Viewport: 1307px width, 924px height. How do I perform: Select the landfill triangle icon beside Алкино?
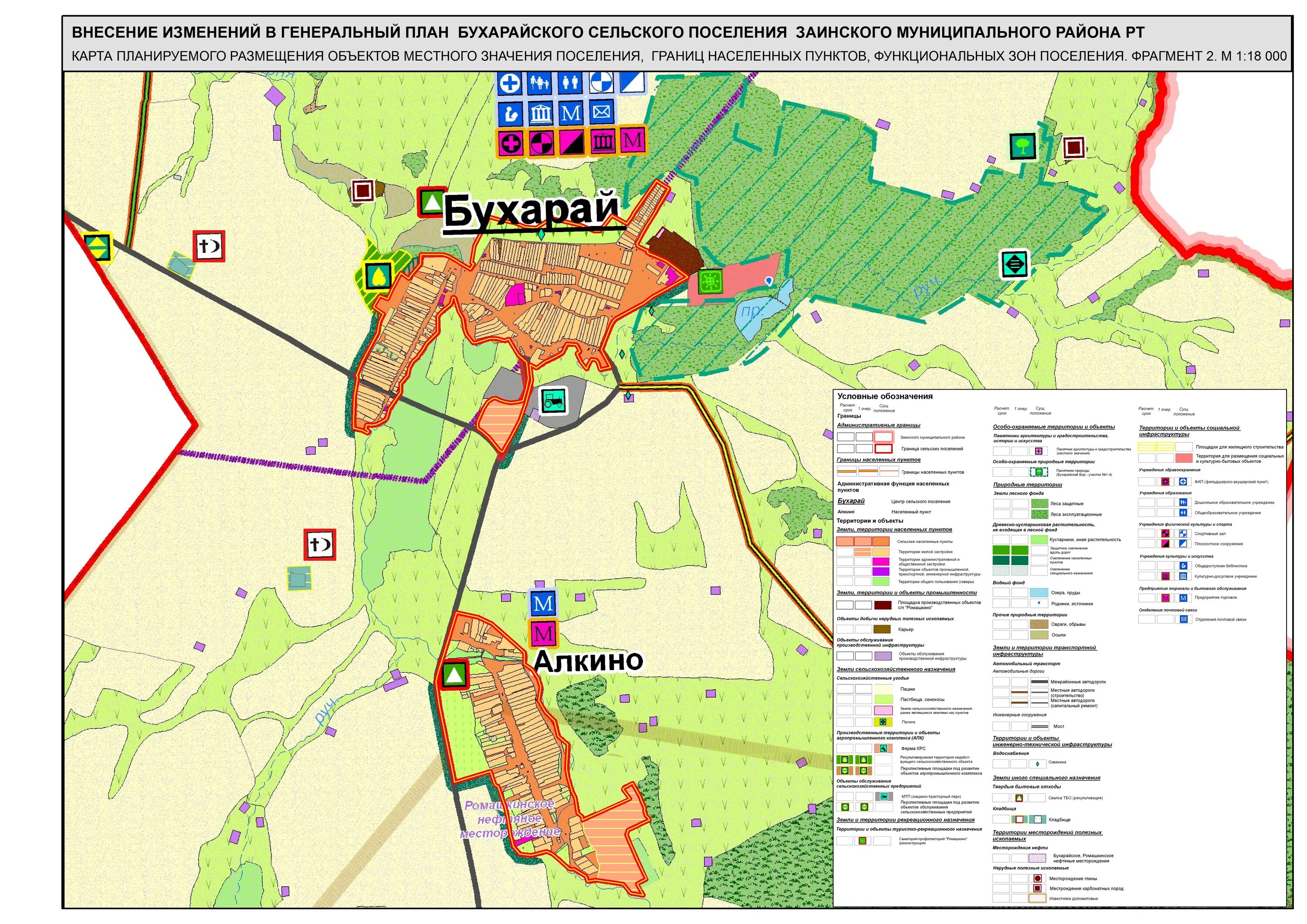click(454, 675)
